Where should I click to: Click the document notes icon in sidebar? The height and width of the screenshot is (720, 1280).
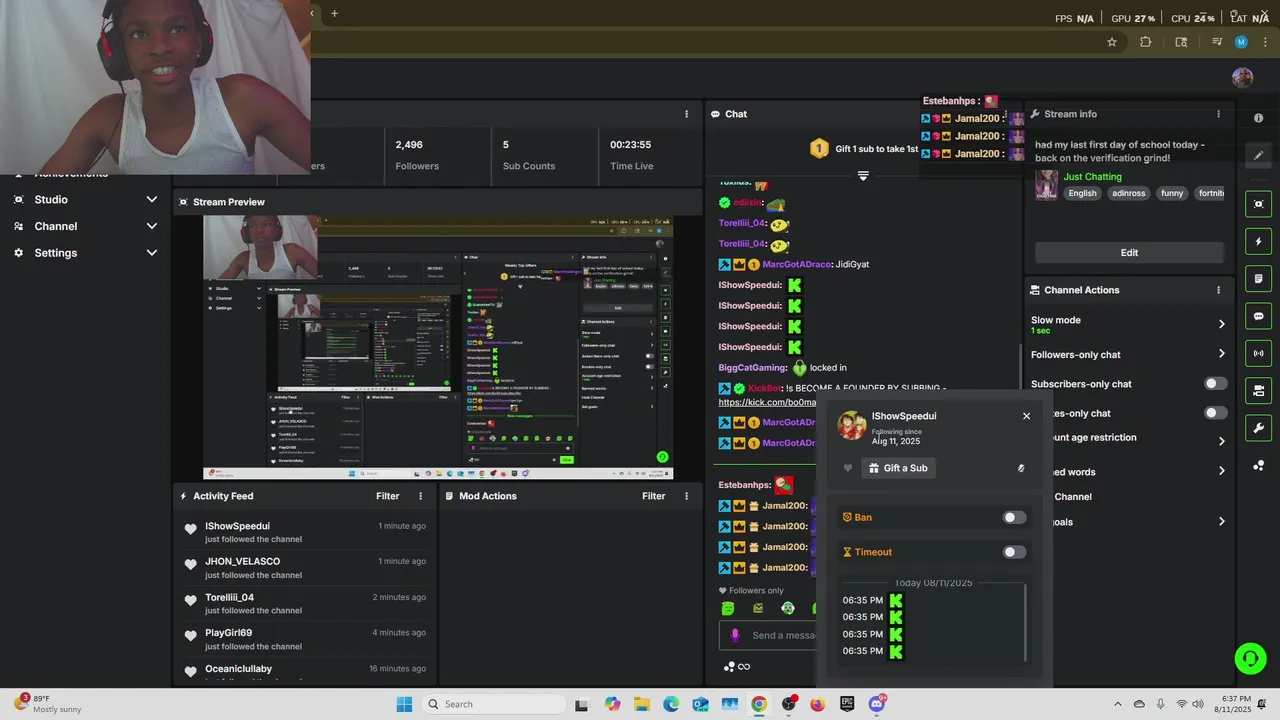[1258, 279]
